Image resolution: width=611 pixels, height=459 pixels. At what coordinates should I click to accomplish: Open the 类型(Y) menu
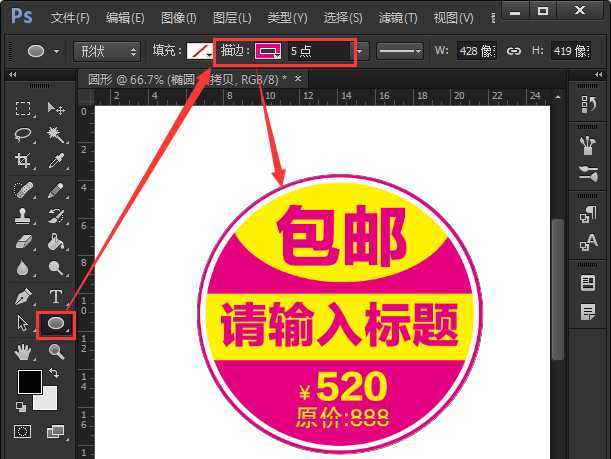point(287,18)
